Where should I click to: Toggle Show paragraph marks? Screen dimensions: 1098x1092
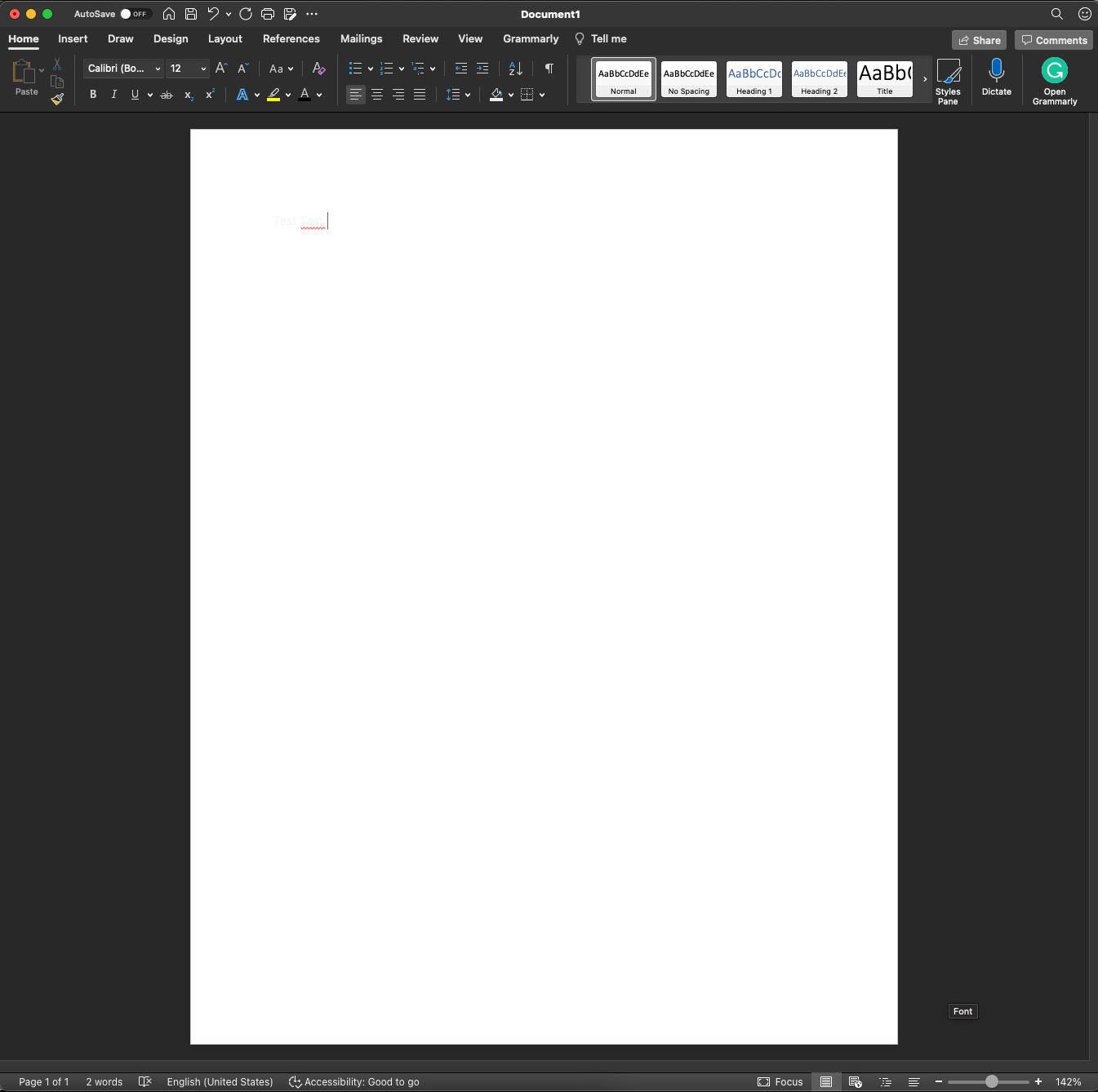click(549, 69)
